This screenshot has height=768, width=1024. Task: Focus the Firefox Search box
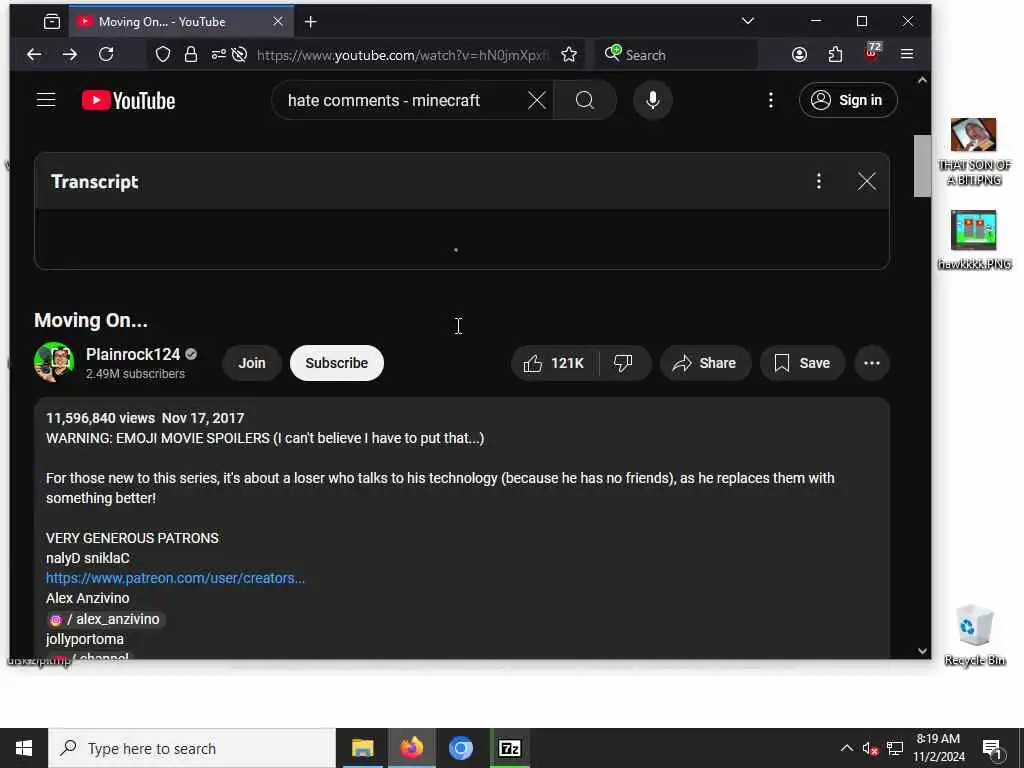pos(677,55)
